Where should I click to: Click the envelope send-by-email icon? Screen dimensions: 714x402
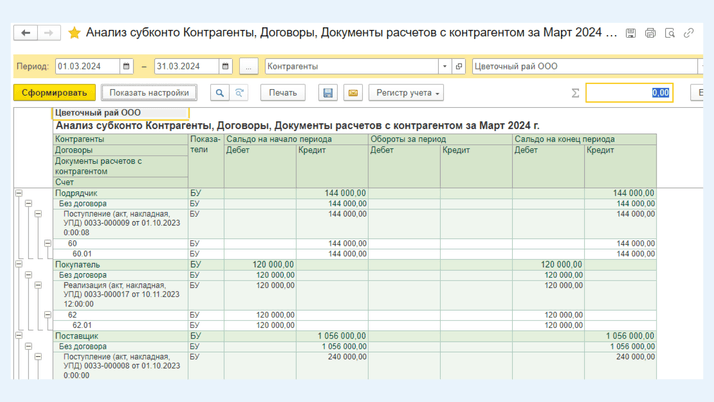353,93
